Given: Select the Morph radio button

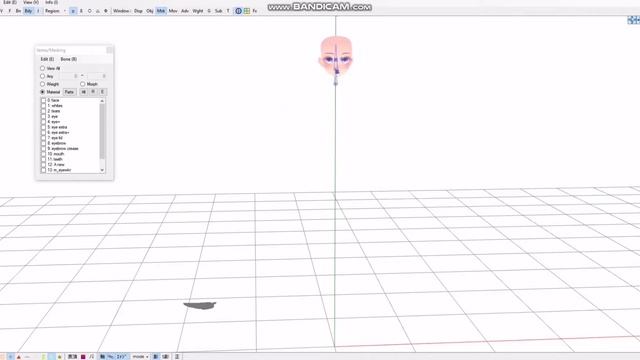Looking at the screenshot, I should point(83,84).
